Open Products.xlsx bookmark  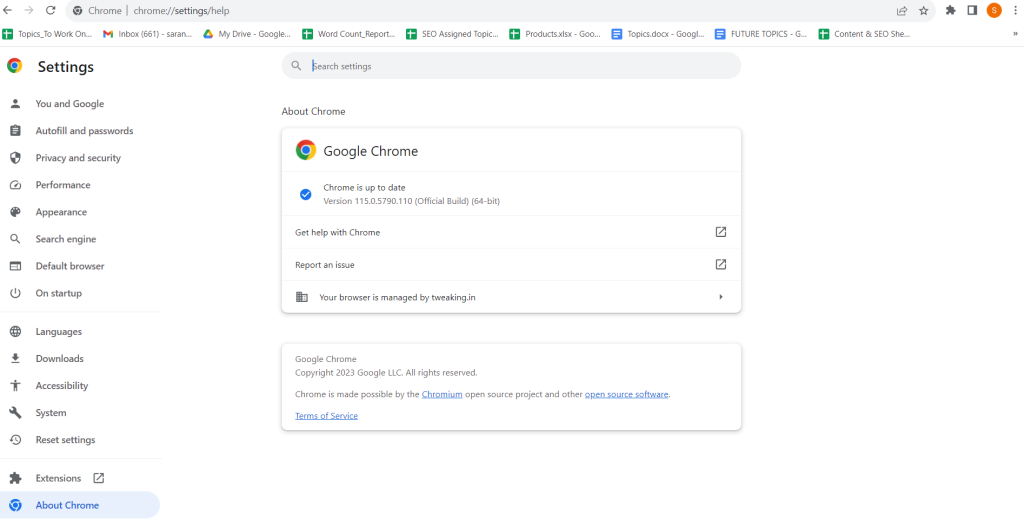pyautogui.click(x=555, y=34)
